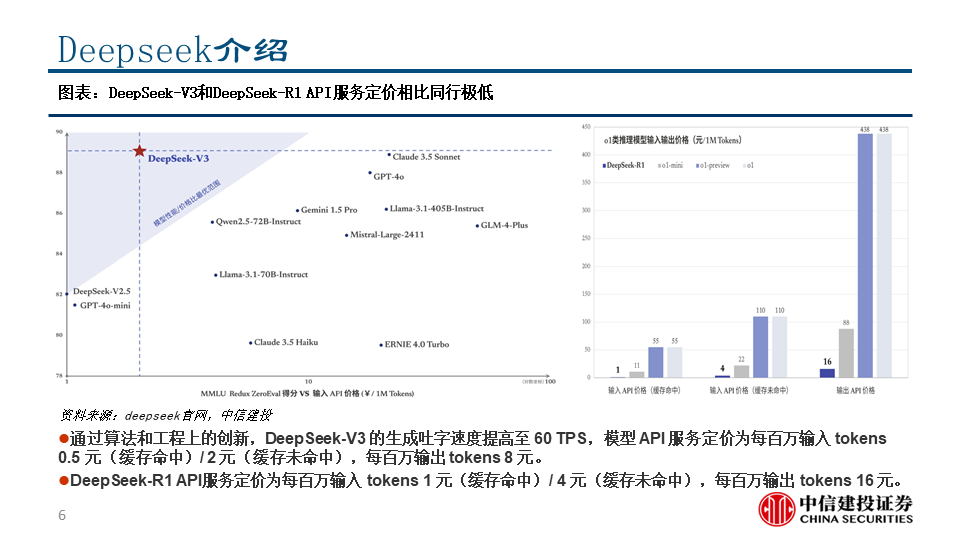Click the bold value label "4"
The image size is (960, 540).
(x=722, y=369)
